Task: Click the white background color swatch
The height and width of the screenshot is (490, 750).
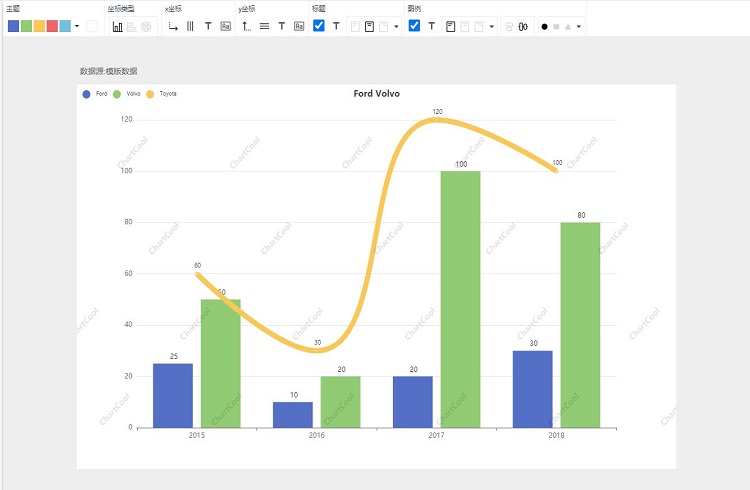Action: (x=92, y=26)
